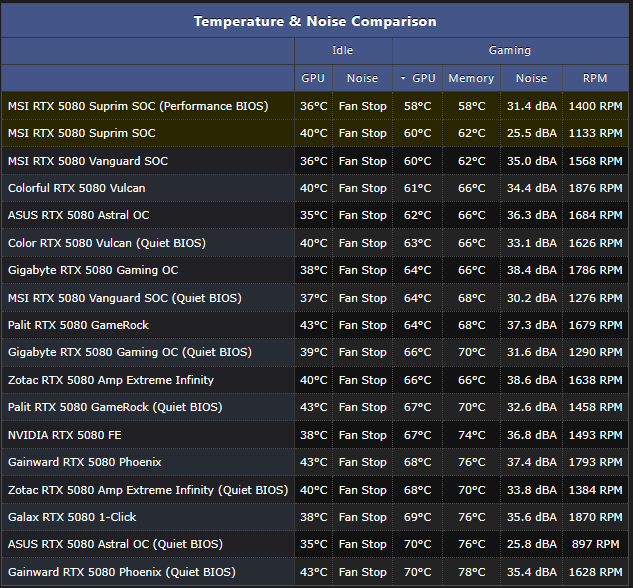Viewport: 633px width, 588px height.
Task: Sort by the Idle GPU column header
Action: pyautogui.click(x=313, y=78)
